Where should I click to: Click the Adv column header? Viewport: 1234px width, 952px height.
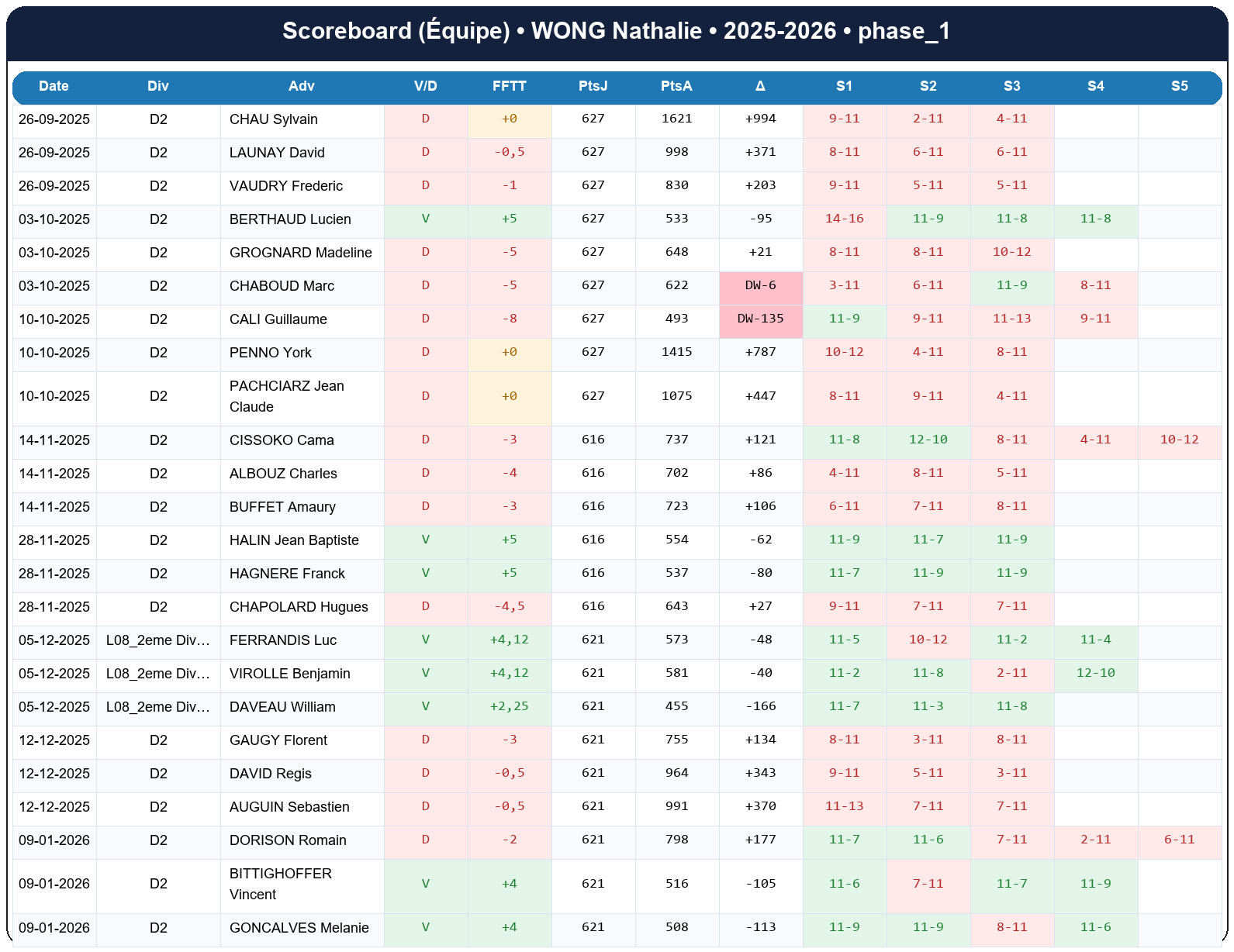pos(302,86)
